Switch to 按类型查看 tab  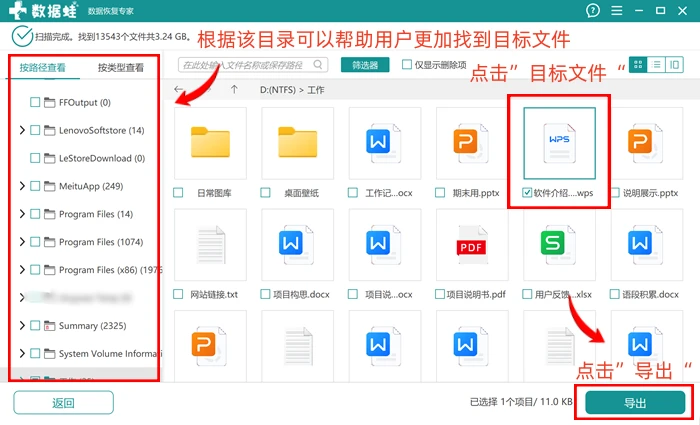(x=121, y=68)
